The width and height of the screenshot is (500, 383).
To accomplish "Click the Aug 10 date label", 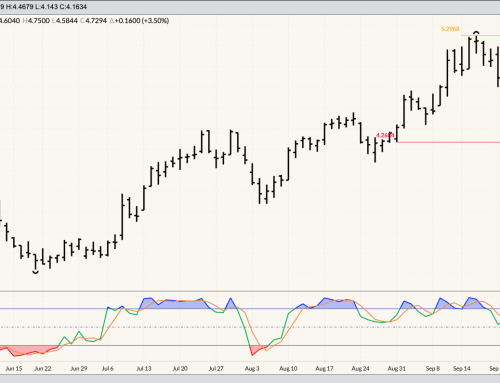I will point(288,368).
